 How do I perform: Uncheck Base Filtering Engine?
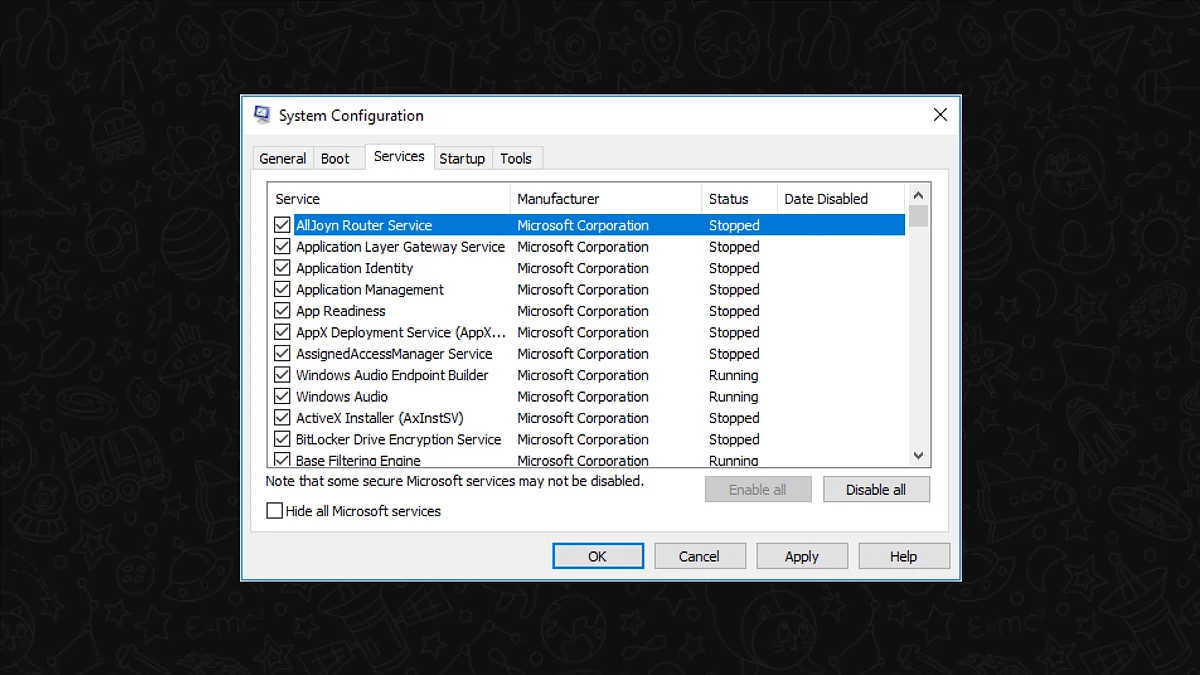[x=282, y=460]
